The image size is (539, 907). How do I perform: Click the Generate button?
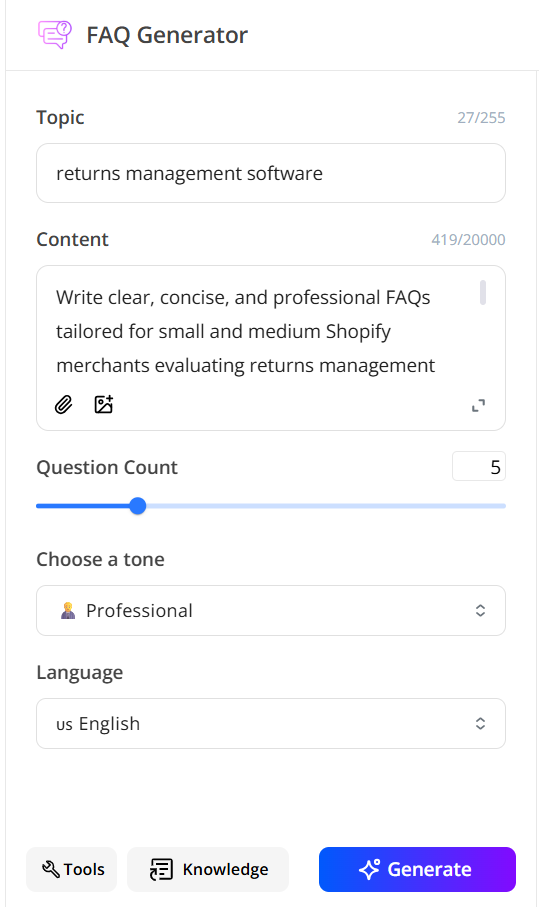[x=417, y=869]
